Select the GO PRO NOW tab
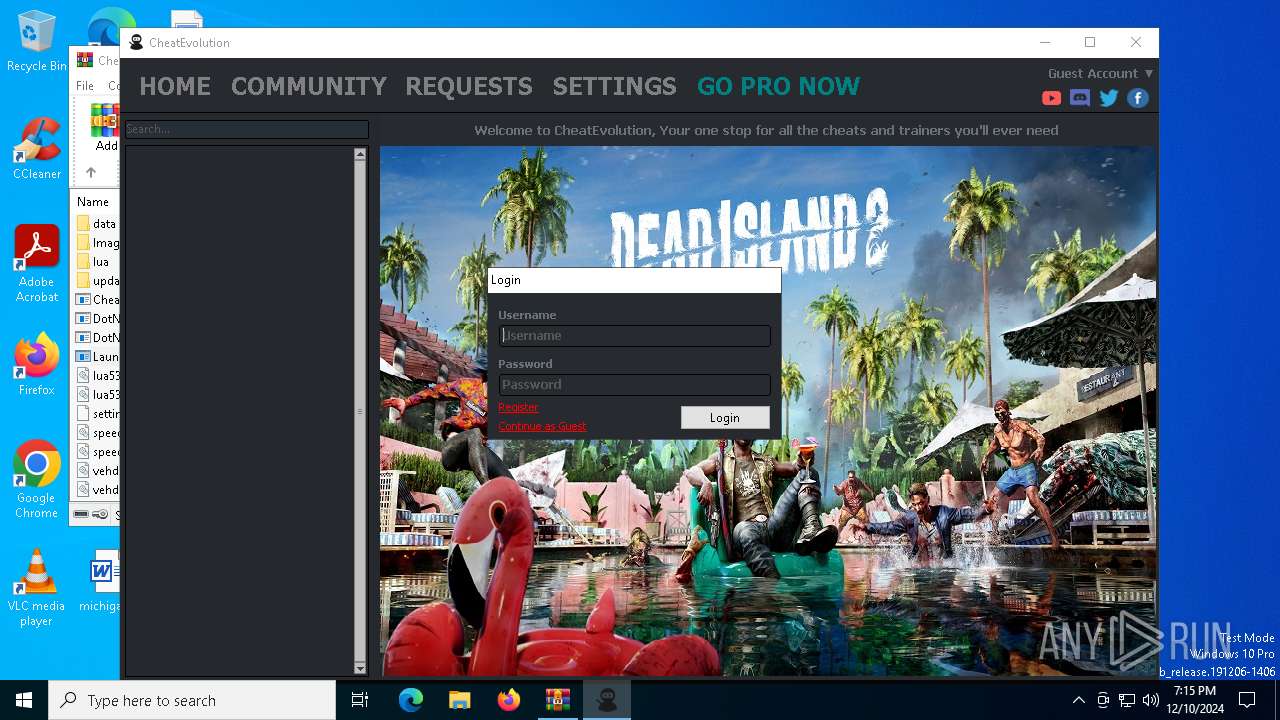Image resolution: width=1280 pixels, height=720 pixels. (x=779, y=86)
